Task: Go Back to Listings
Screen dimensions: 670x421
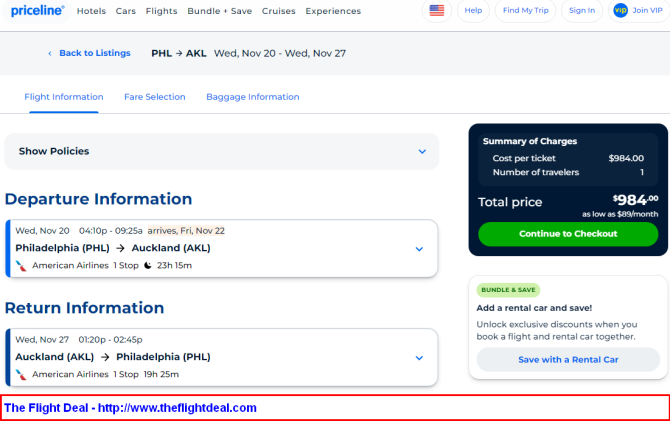Action: (x=95, y=53)
